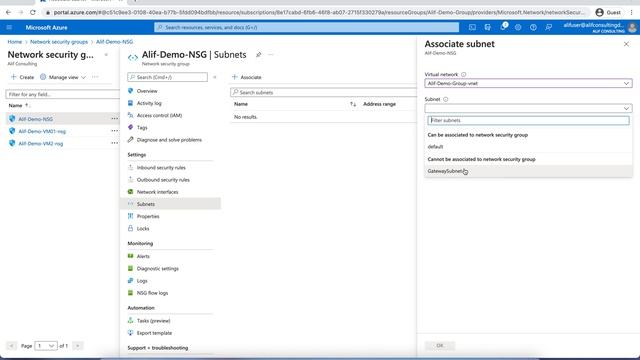Select Subnets menu item

170,204
